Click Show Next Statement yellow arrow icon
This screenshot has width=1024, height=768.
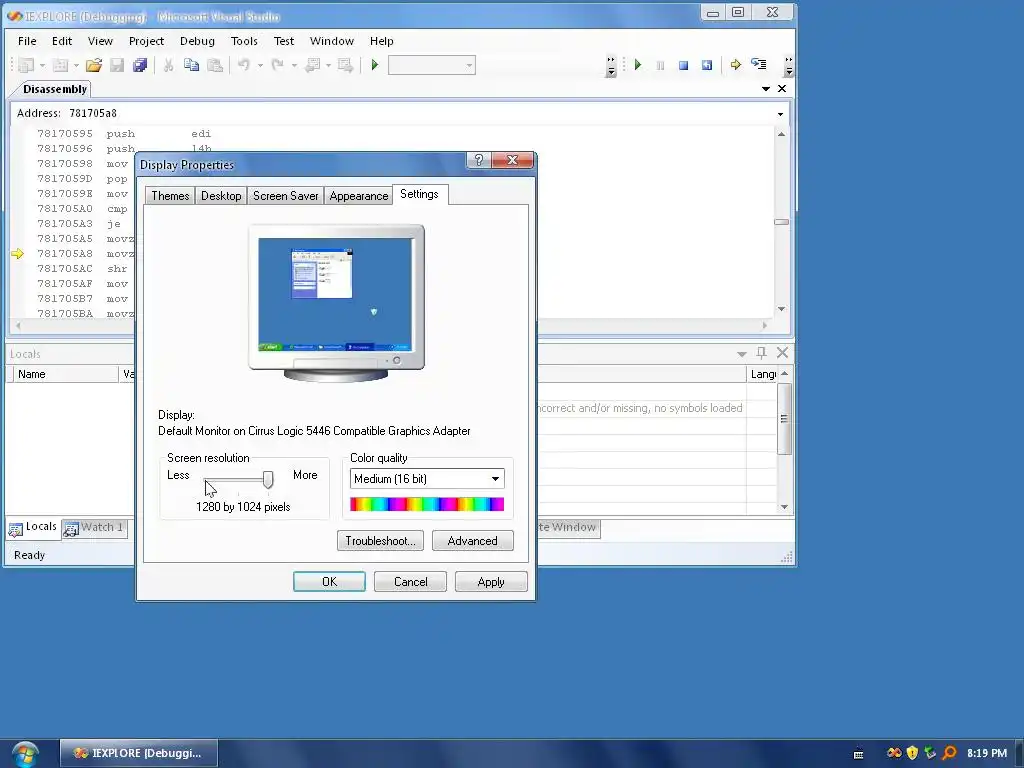(x=735, y=65)
